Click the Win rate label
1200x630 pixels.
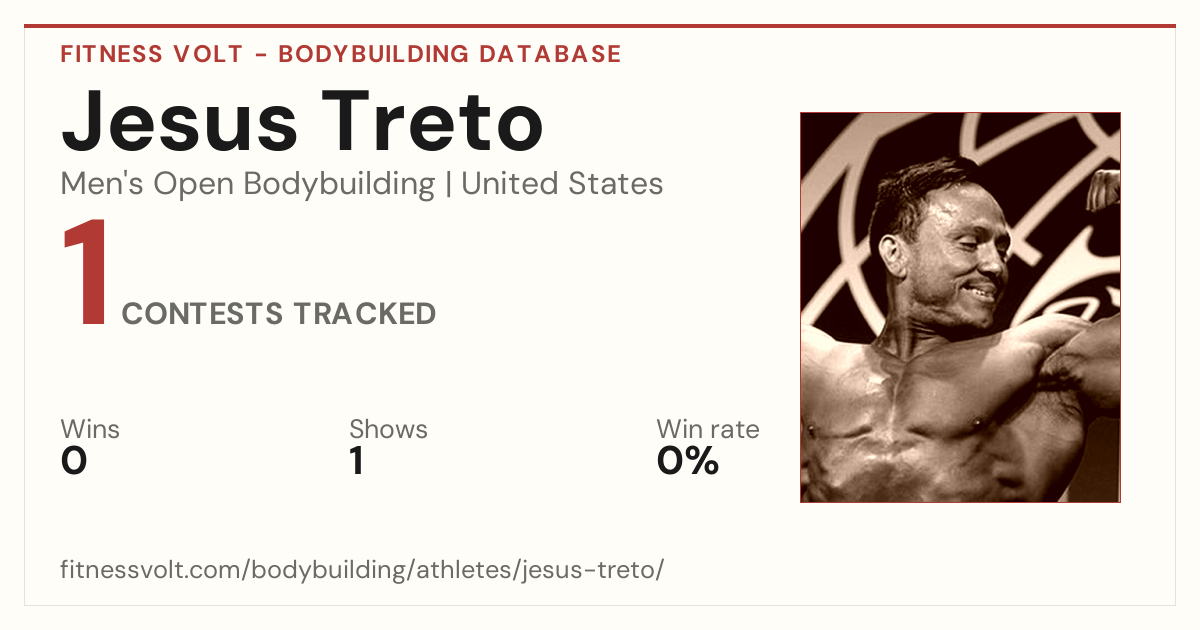[x=708, y=429]
